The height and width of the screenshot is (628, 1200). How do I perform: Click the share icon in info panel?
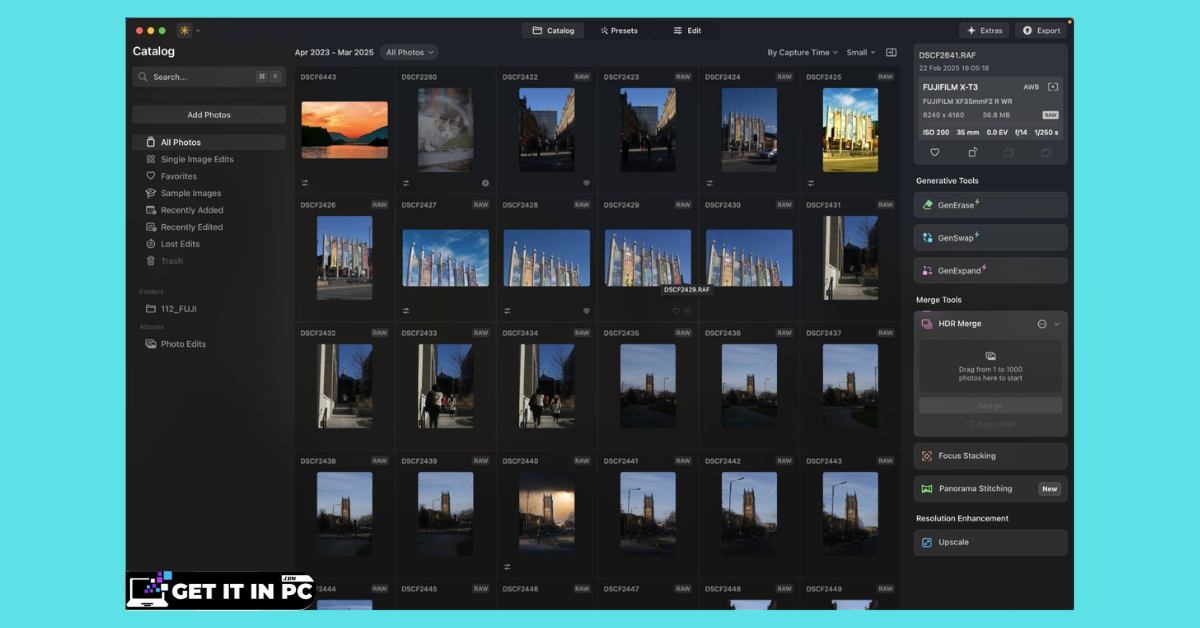pyautogui.click(x=972, y=152)
